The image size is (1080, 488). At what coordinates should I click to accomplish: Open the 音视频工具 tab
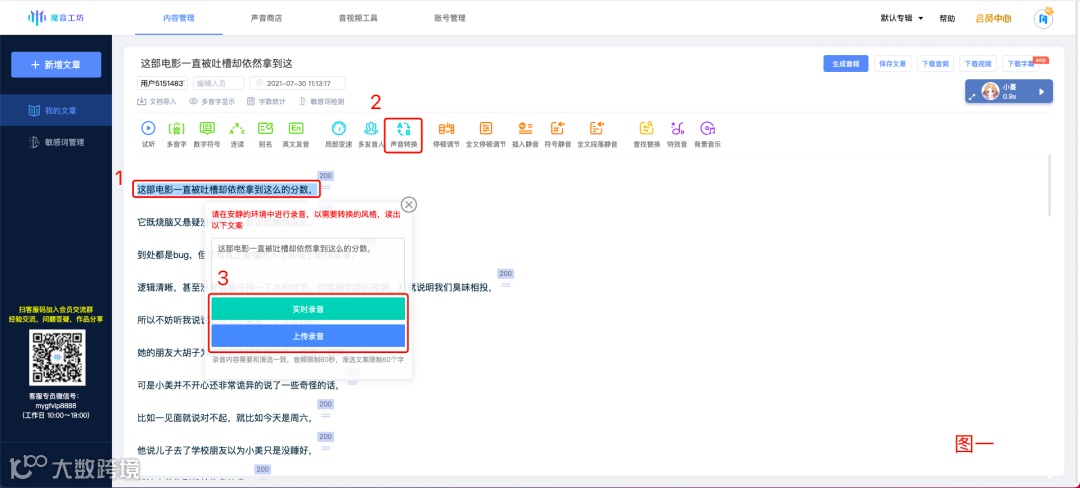[358, 18]
